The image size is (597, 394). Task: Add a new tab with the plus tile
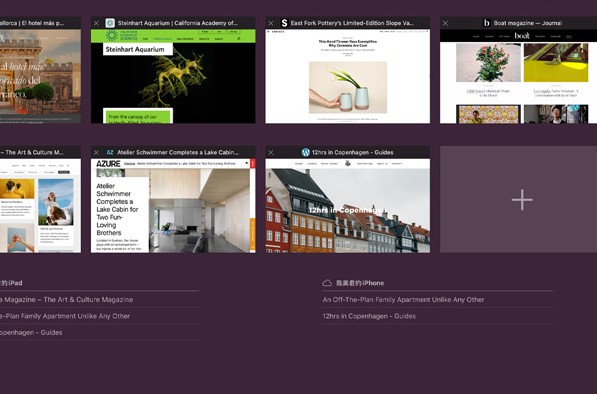pos(522,199)
